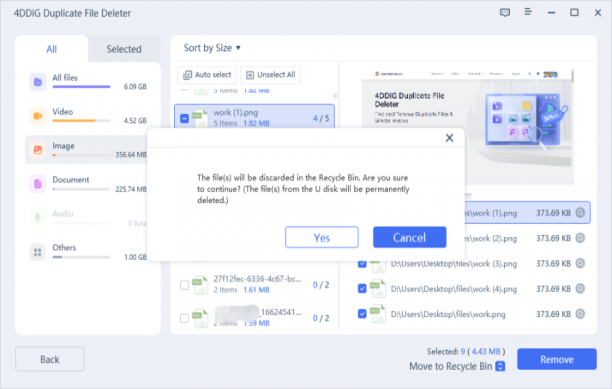The width and height of the screenshot is (612, 389).
Task: Select the All files category
Action: pyautogui.click(x=88, y=82)
